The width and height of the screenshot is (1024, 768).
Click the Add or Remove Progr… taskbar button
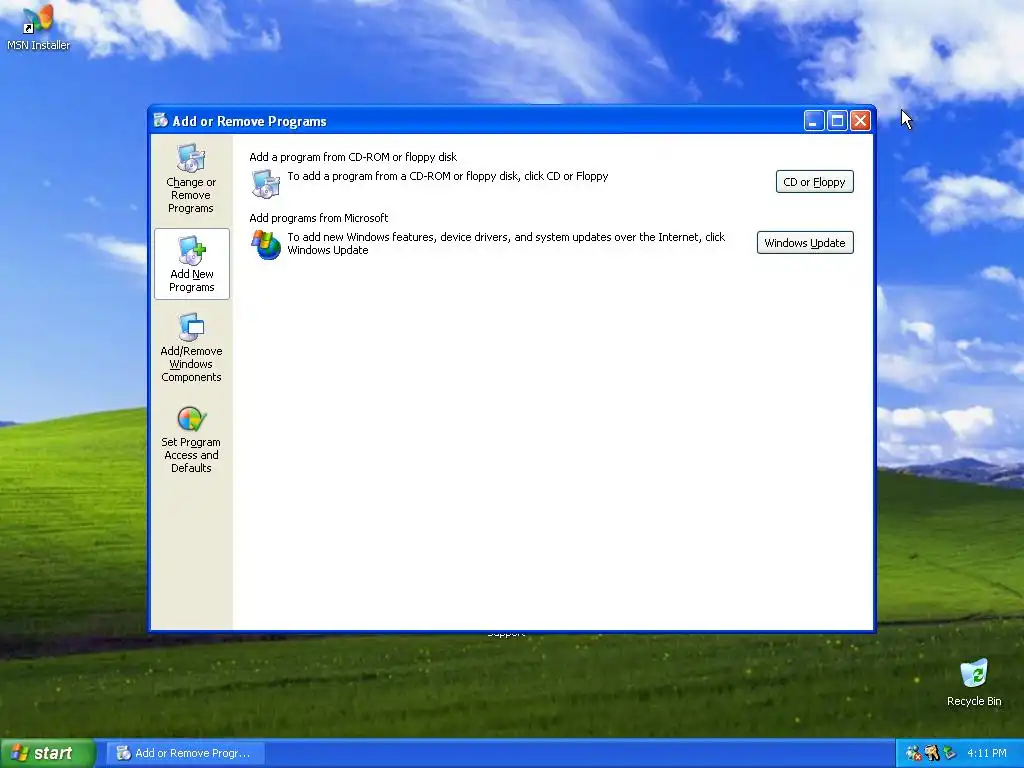point(184,753)
